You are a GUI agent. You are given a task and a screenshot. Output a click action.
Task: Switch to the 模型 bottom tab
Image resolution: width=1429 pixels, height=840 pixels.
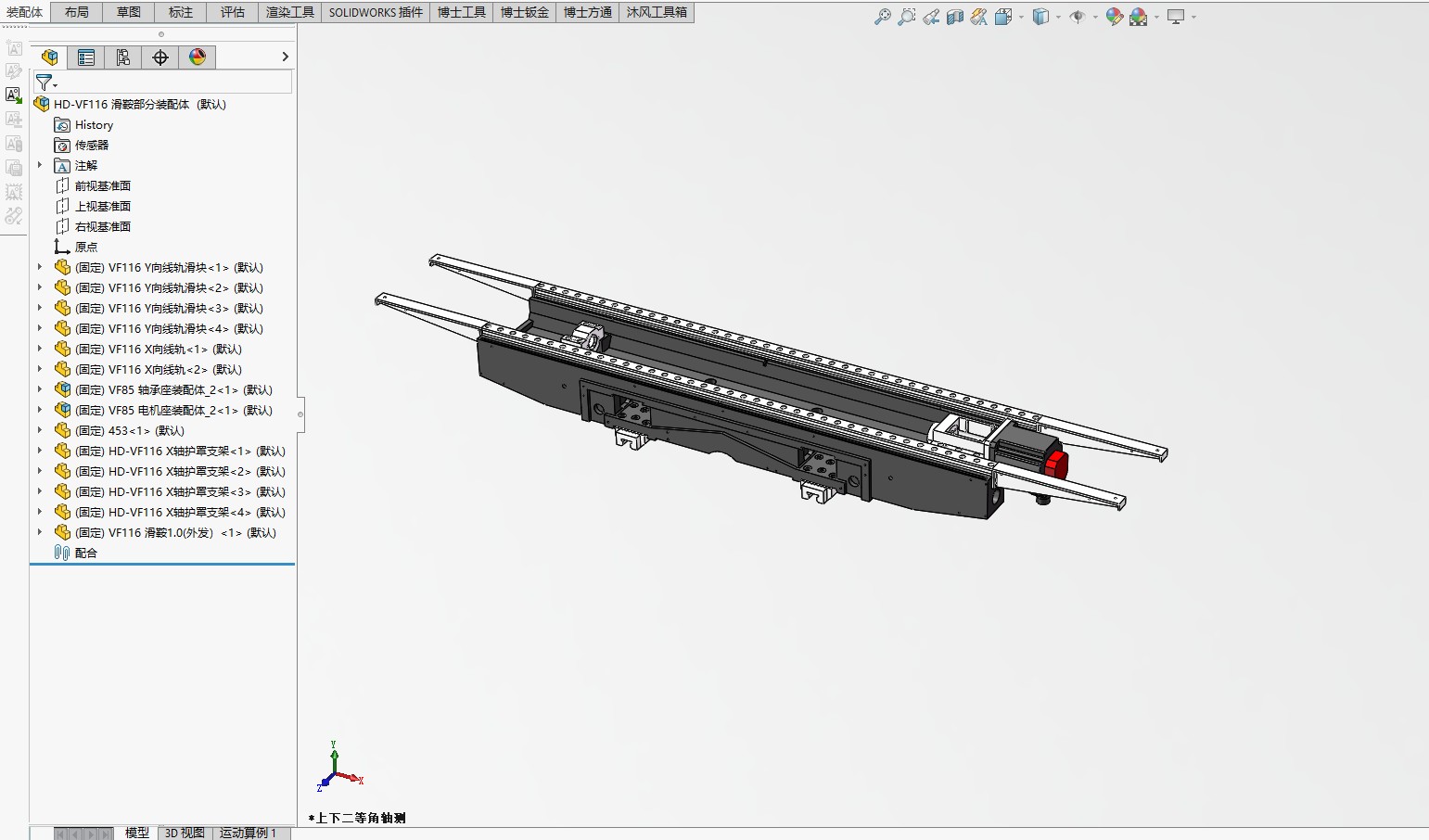[x=137, y=833]
